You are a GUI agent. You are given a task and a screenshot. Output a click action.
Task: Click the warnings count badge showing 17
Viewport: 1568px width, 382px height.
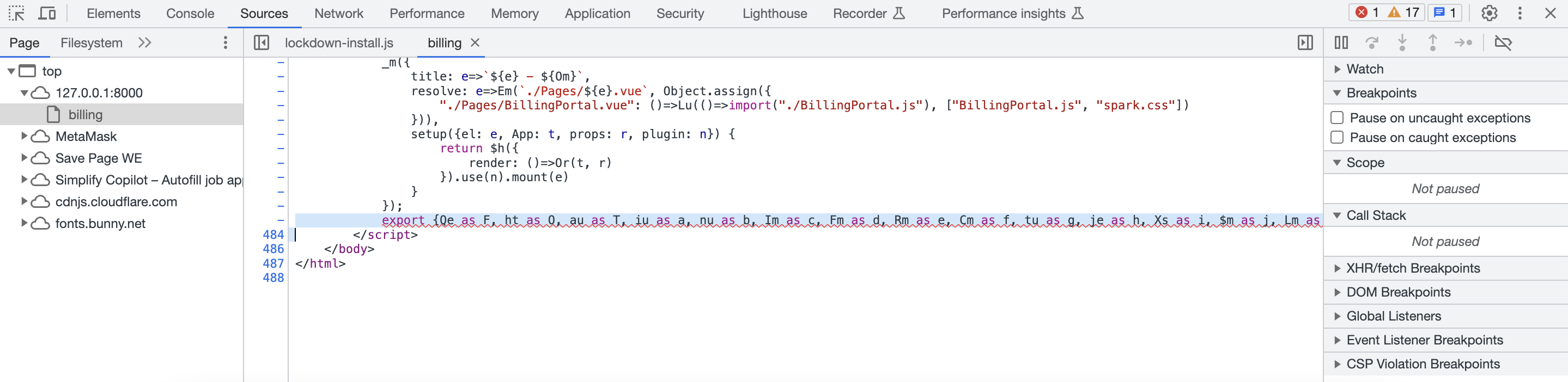(1403, 13)
